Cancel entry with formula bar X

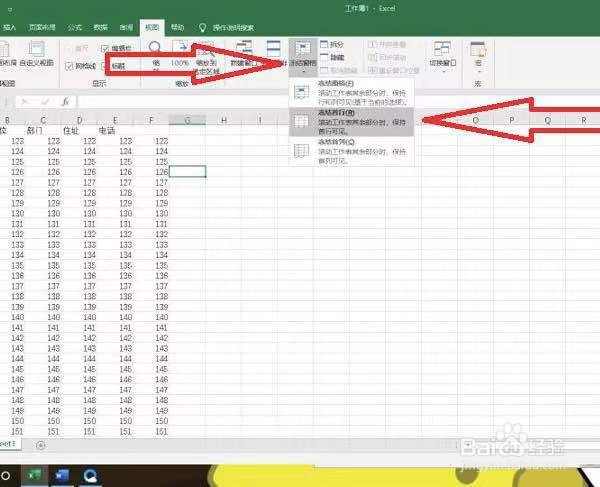(x=24, y=101)
